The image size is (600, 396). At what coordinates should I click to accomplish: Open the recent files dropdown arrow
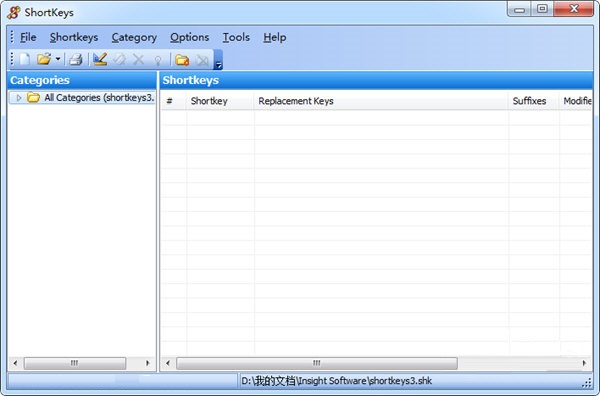click(58, 59)
